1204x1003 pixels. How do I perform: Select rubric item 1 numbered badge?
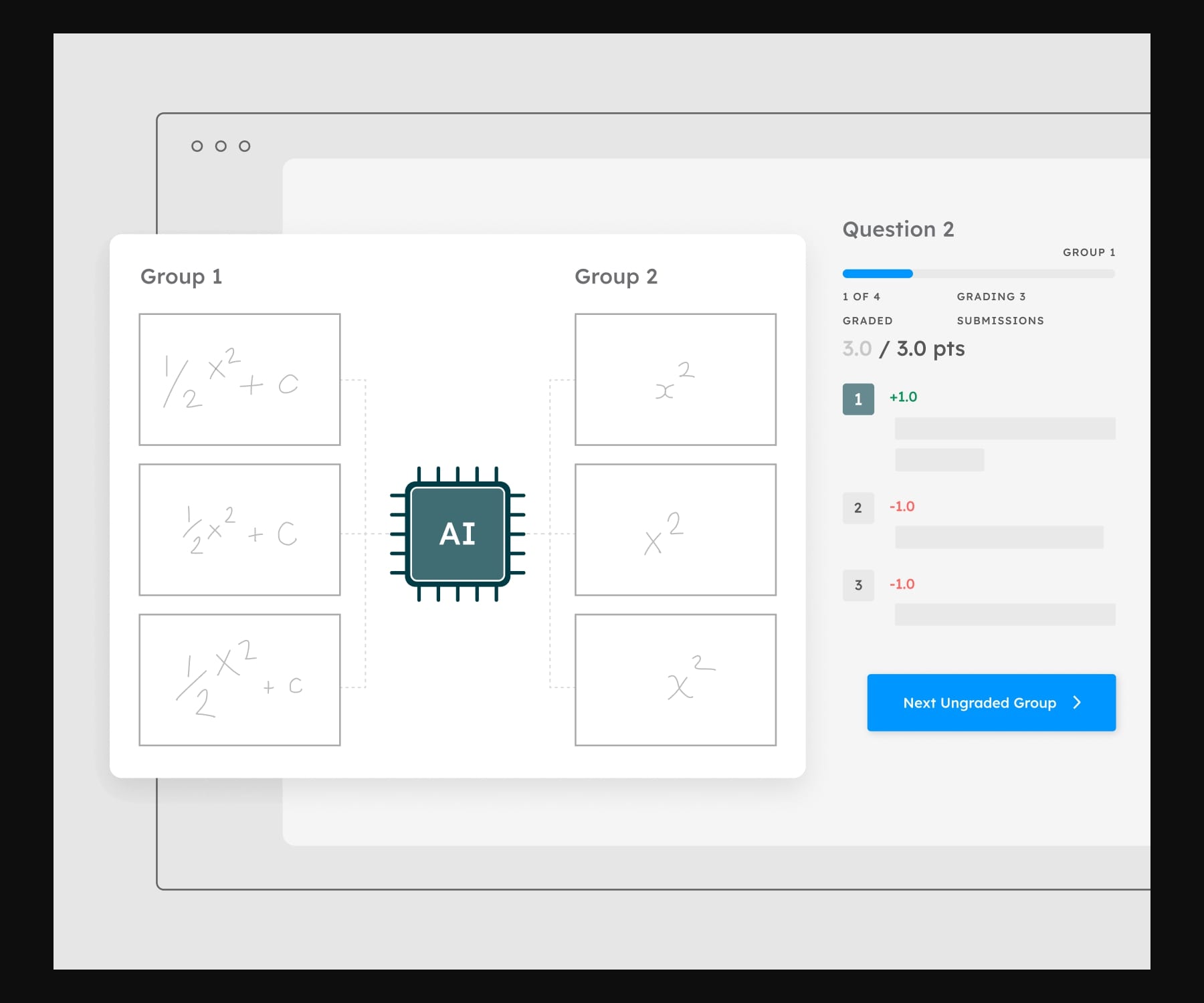858,399
